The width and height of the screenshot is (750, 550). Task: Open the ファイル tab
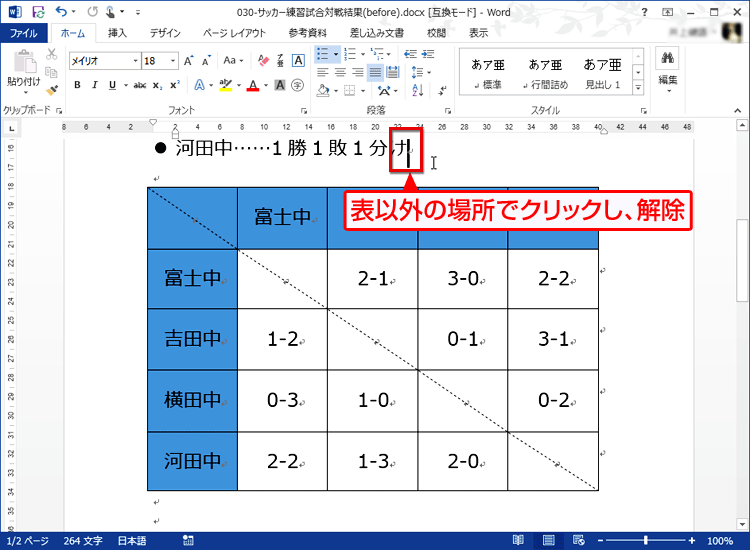pos(24,33)
